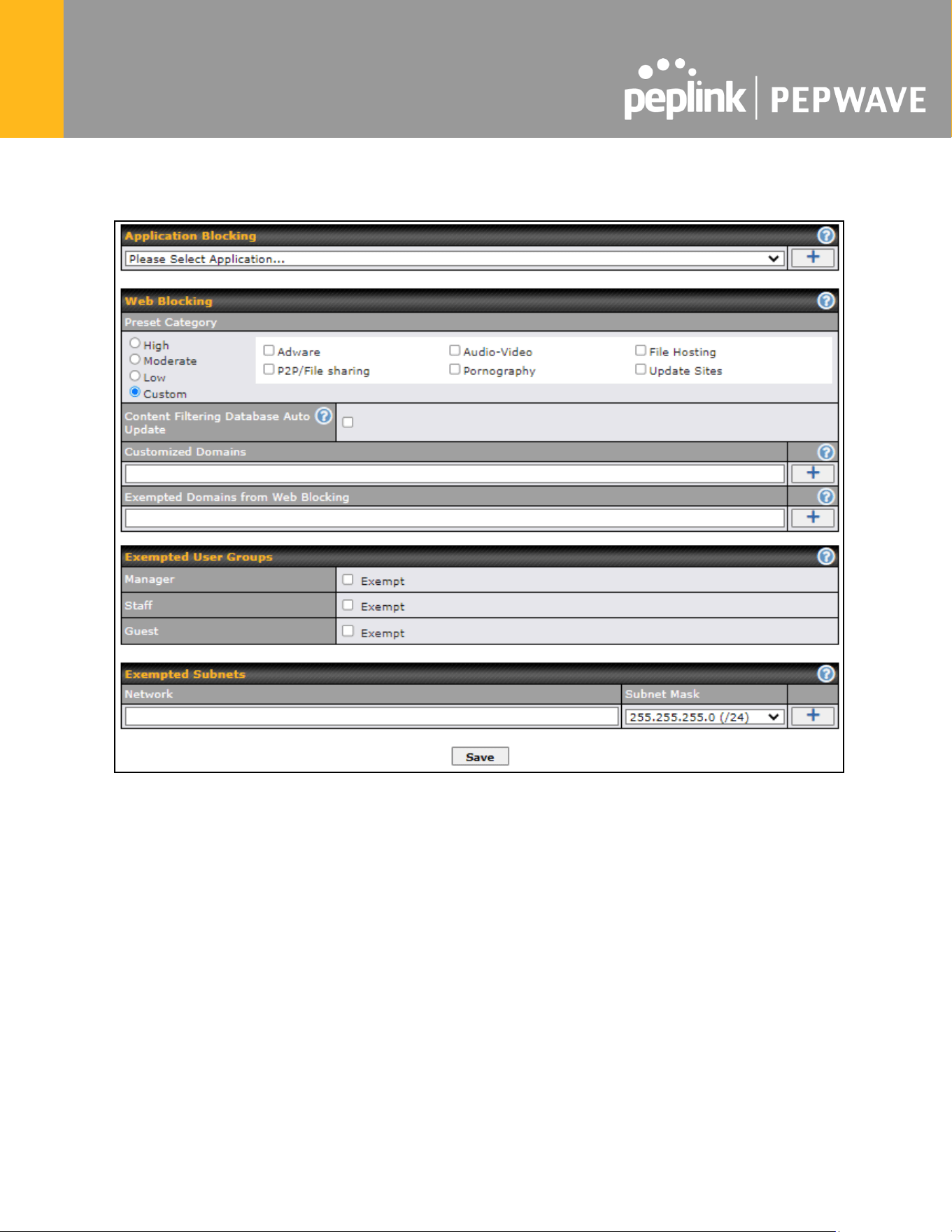Add a customized domain with the plus button
Image resolution: width=952 pixels, height=1232 pixels.
click(x=813, y=474)
